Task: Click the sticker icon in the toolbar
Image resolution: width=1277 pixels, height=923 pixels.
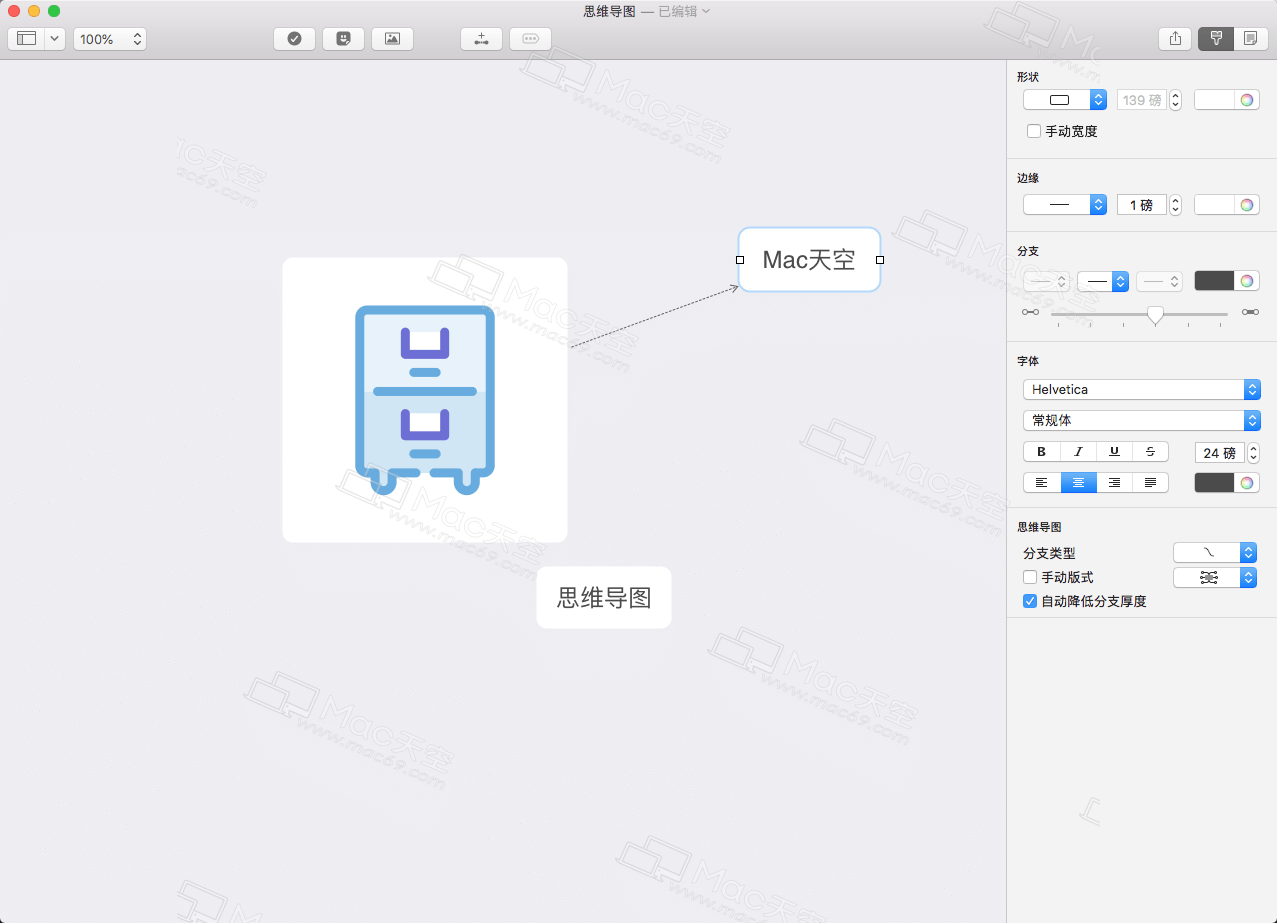Action: pos(343,38)
